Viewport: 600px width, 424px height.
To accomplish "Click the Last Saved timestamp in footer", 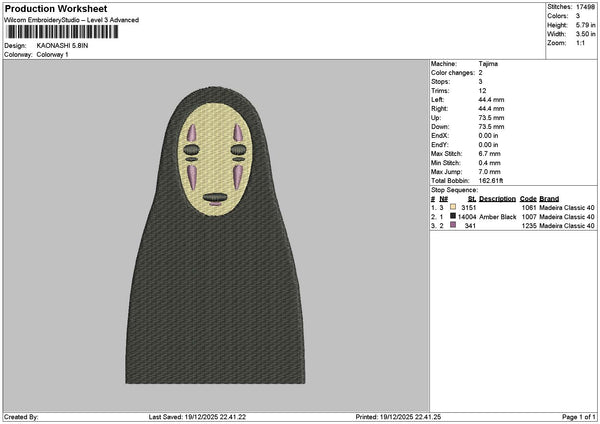I will [x=198, y=417].
